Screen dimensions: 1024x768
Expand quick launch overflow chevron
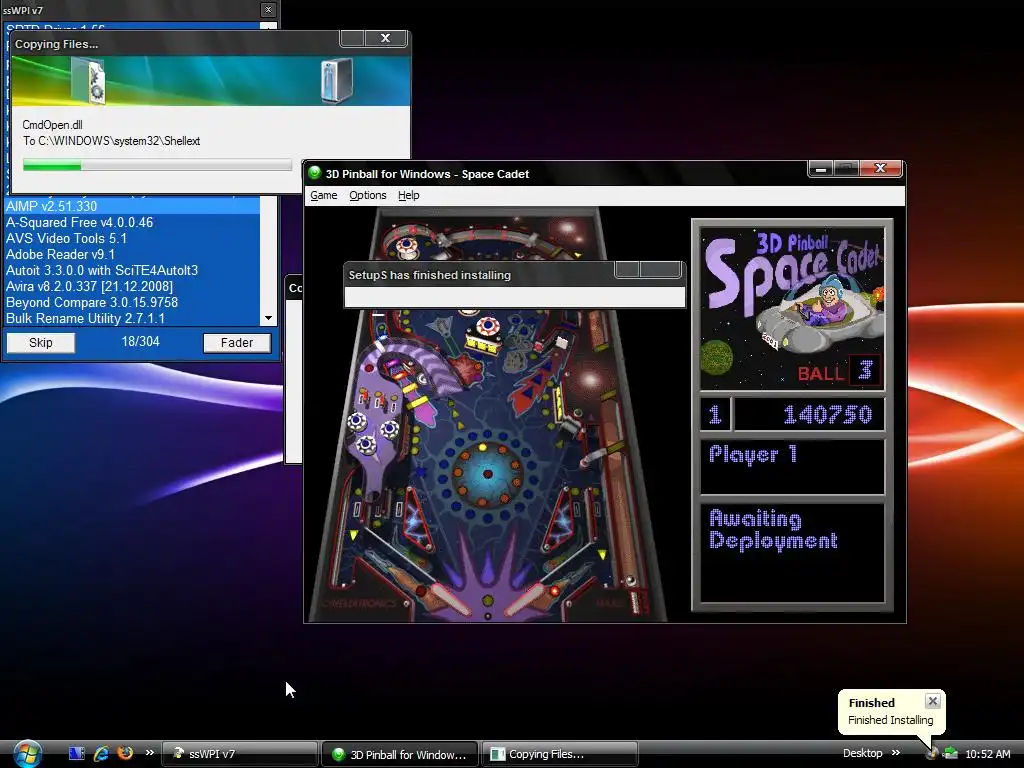pos(150,753)
